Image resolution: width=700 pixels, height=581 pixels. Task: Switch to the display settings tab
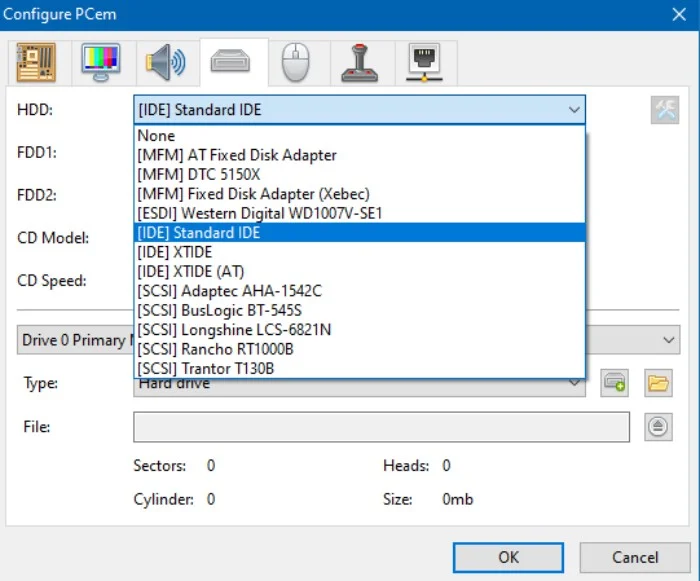pos(101,63)
